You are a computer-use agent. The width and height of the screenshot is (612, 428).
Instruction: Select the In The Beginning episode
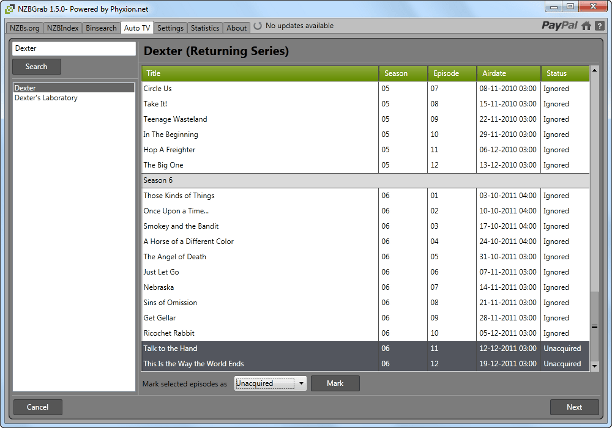click(x=365, y=134)
